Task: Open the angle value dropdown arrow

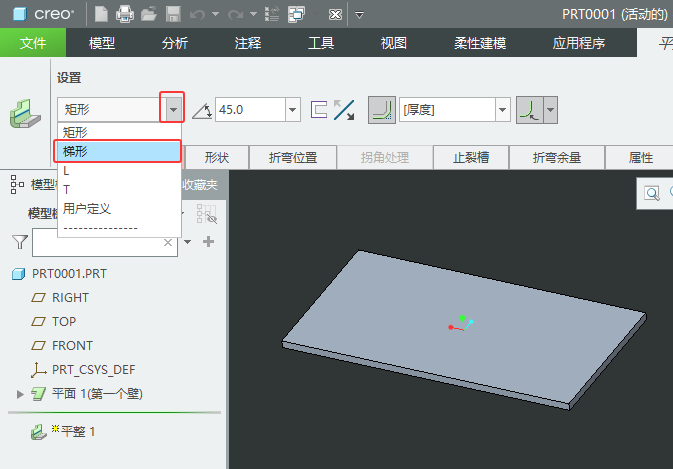Action: point(292,110)
